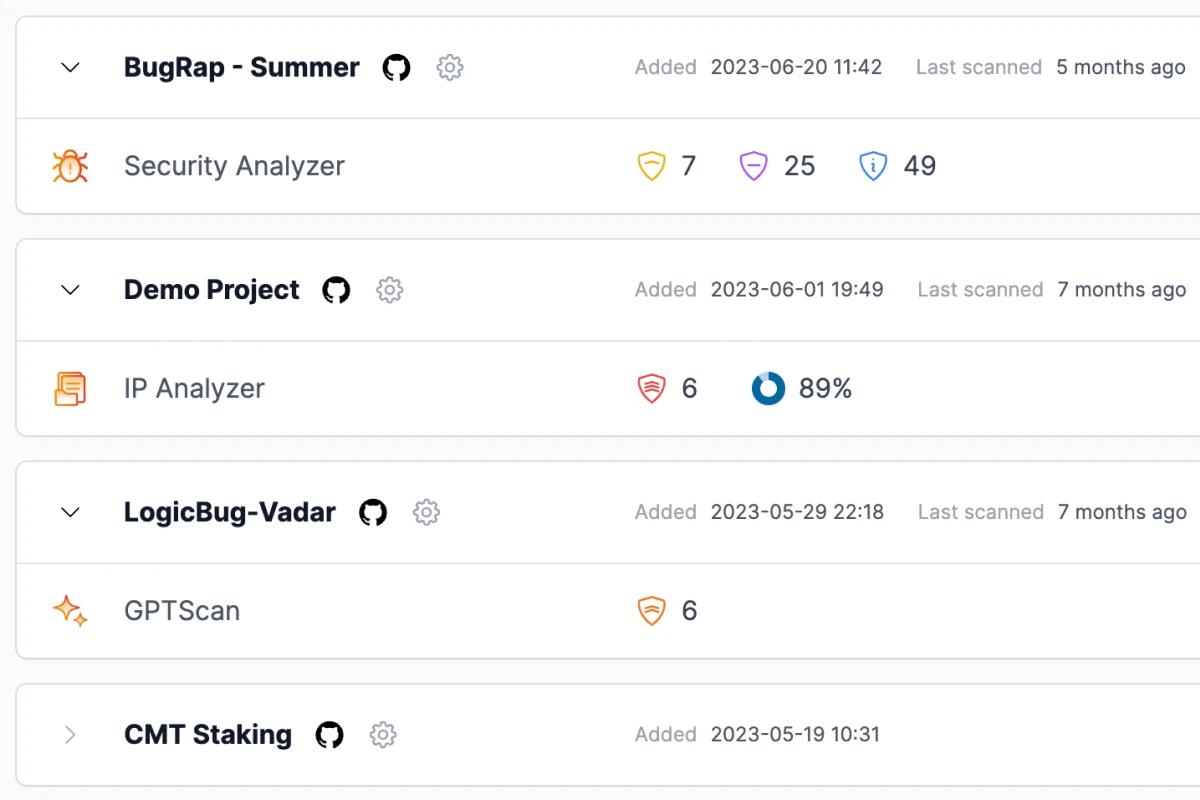Click the Security Analyzer bug icon
The height and width of the screenshot is (800, 1200).
[x=70, y=166]
